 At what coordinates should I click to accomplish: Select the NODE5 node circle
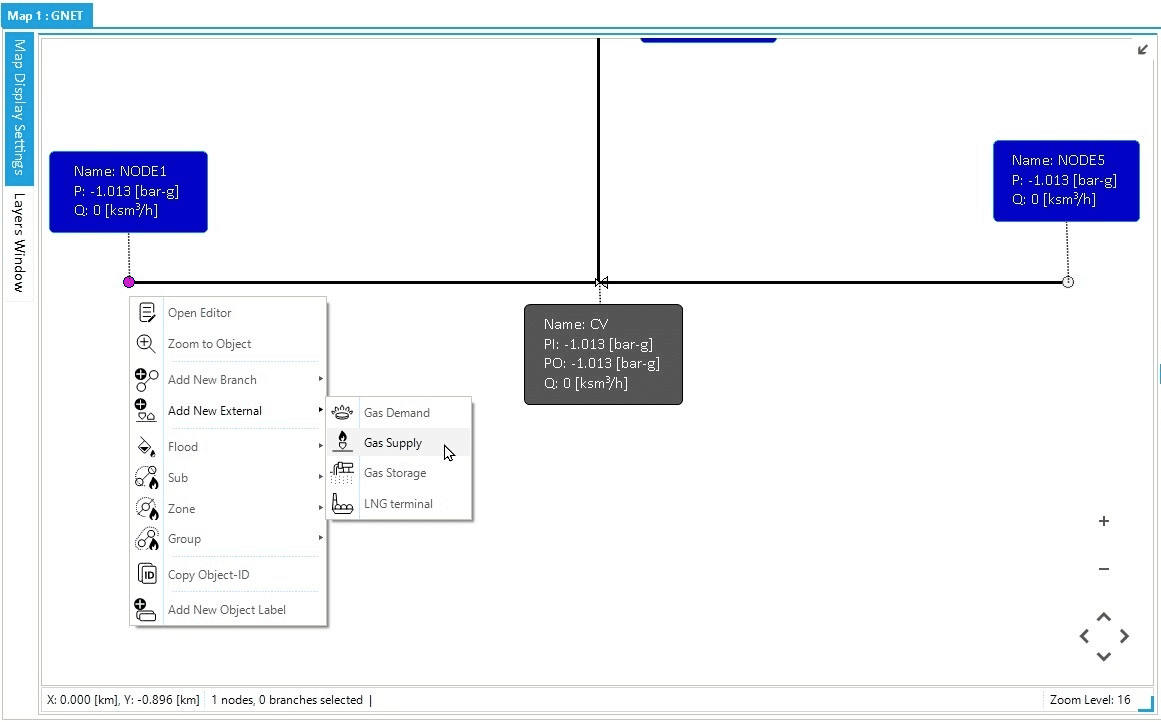(x=1067, y=282)
